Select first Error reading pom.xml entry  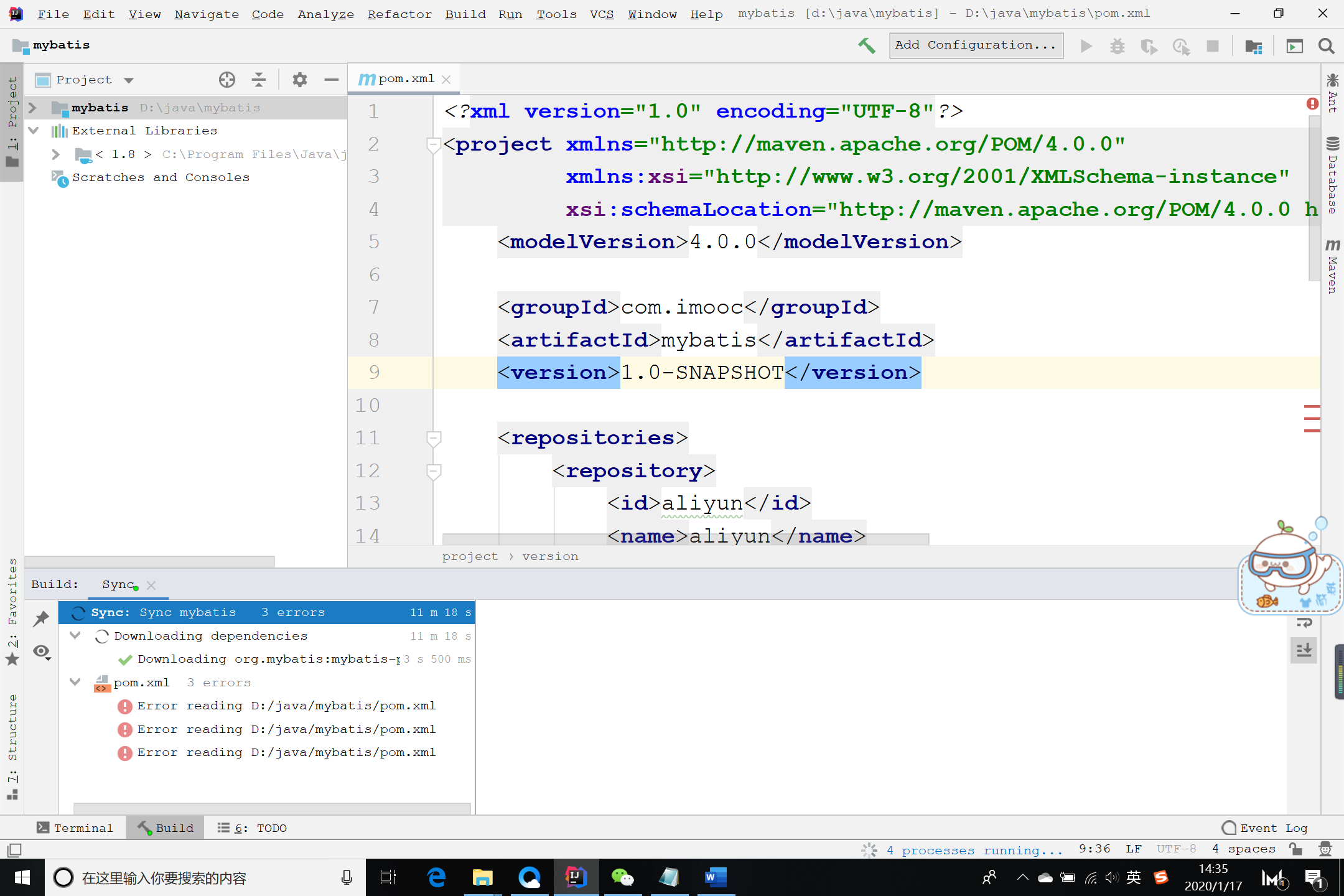tap(277, 706)
